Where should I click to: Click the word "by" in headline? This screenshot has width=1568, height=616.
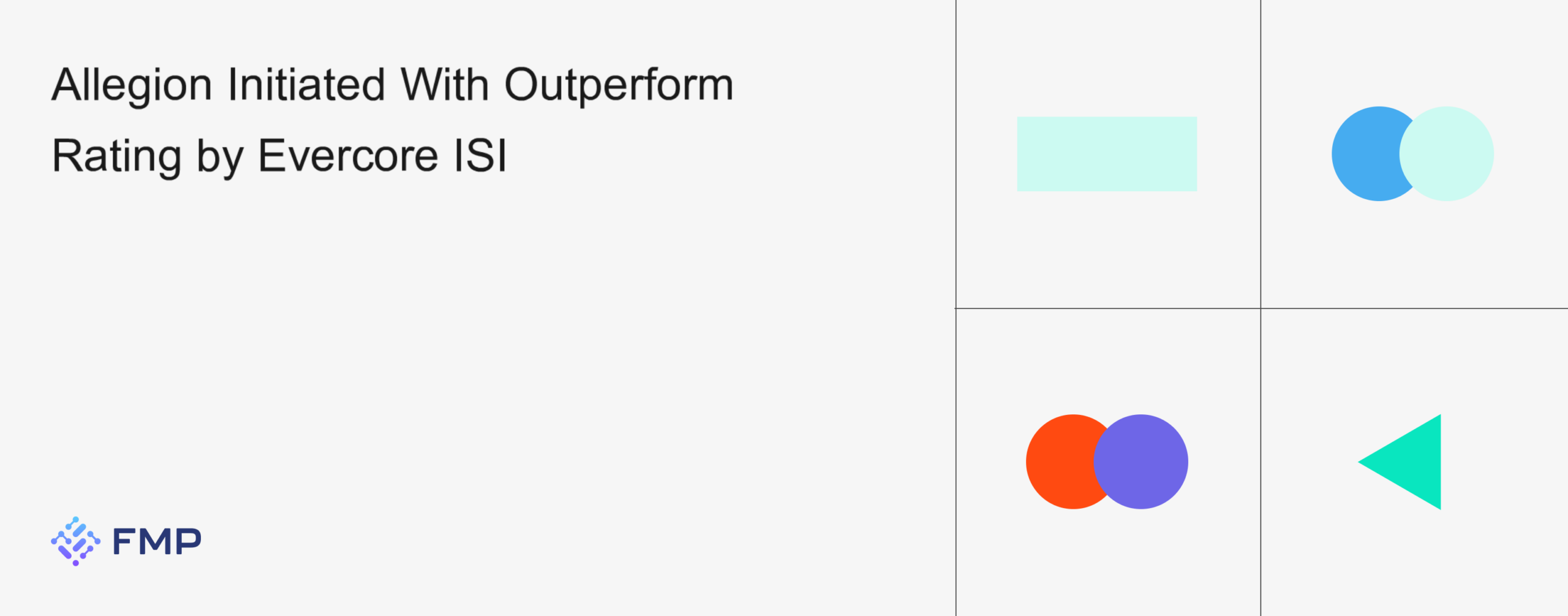219,157
